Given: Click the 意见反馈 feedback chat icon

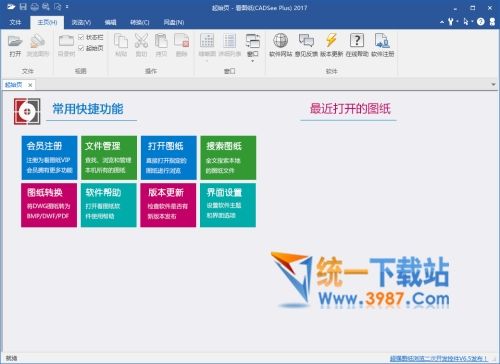Looking at the screenshot, I should point(306,41).
